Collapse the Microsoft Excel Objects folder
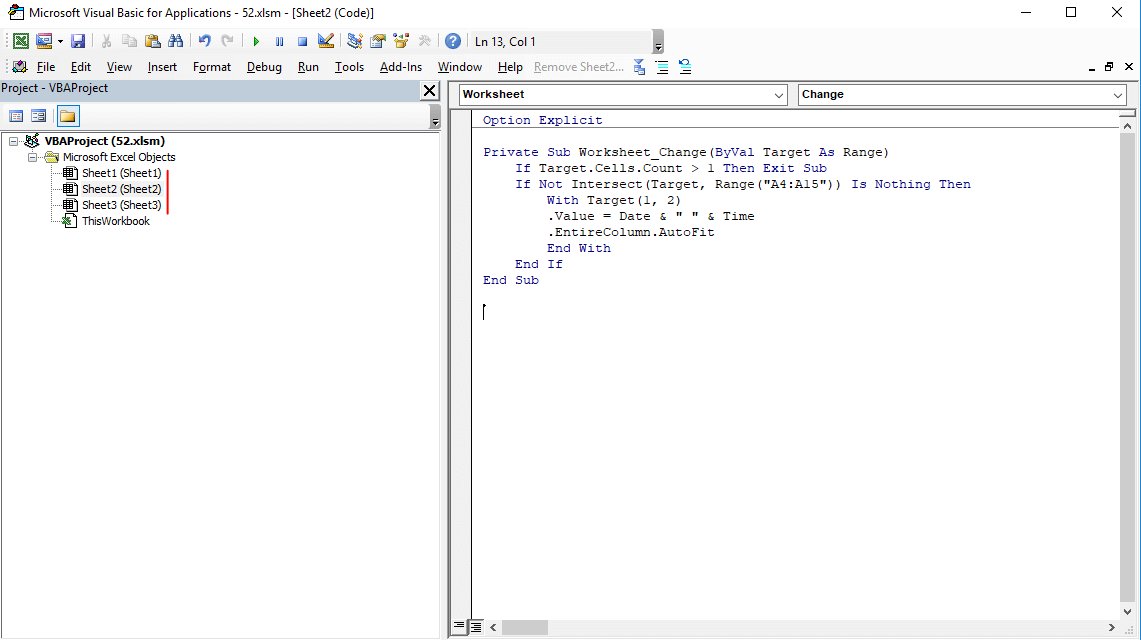 33,157
